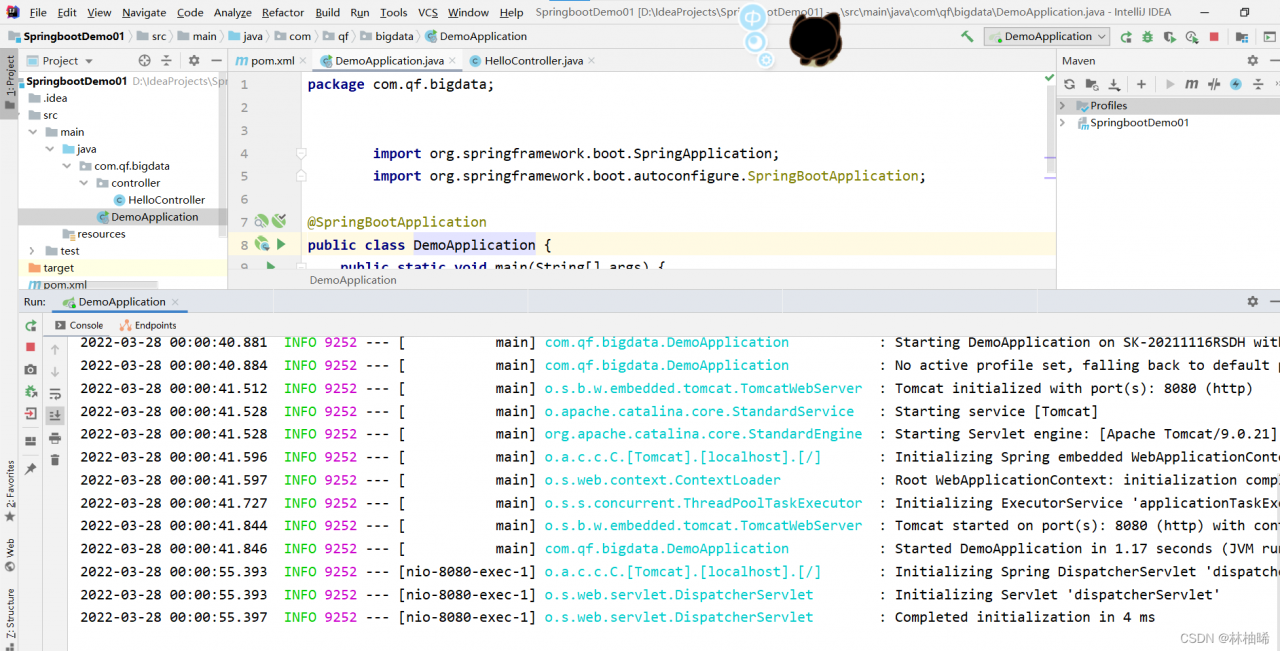Click the Dump Threads camera icon

tap(31, 369)
